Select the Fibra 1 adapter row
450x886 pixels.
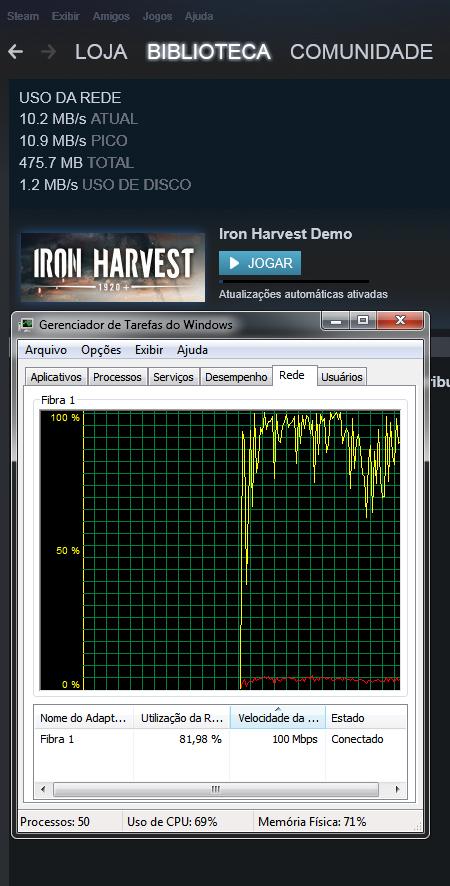pos(220,739)
